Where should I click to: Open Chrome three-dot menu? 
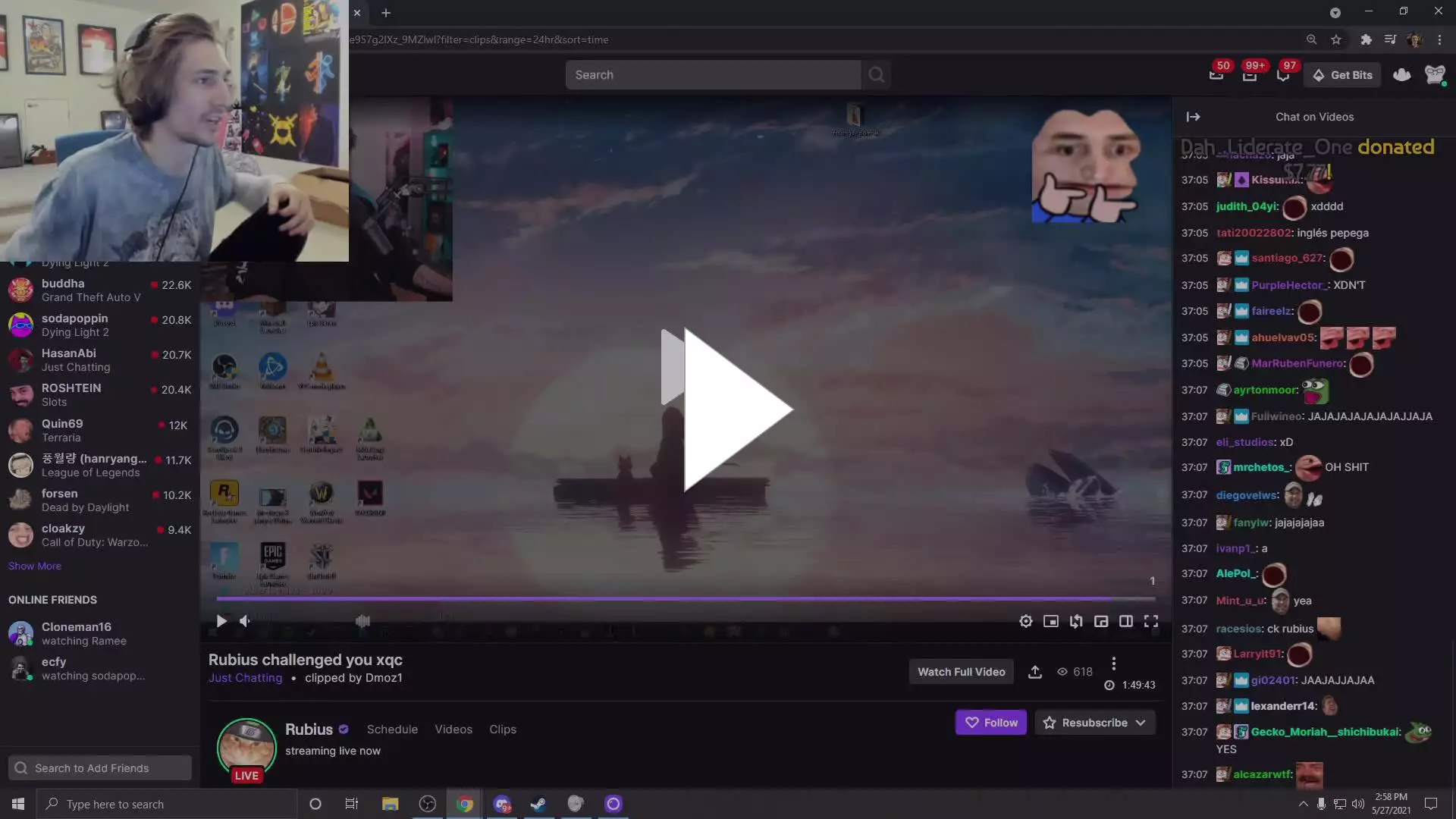(1439, 39)
